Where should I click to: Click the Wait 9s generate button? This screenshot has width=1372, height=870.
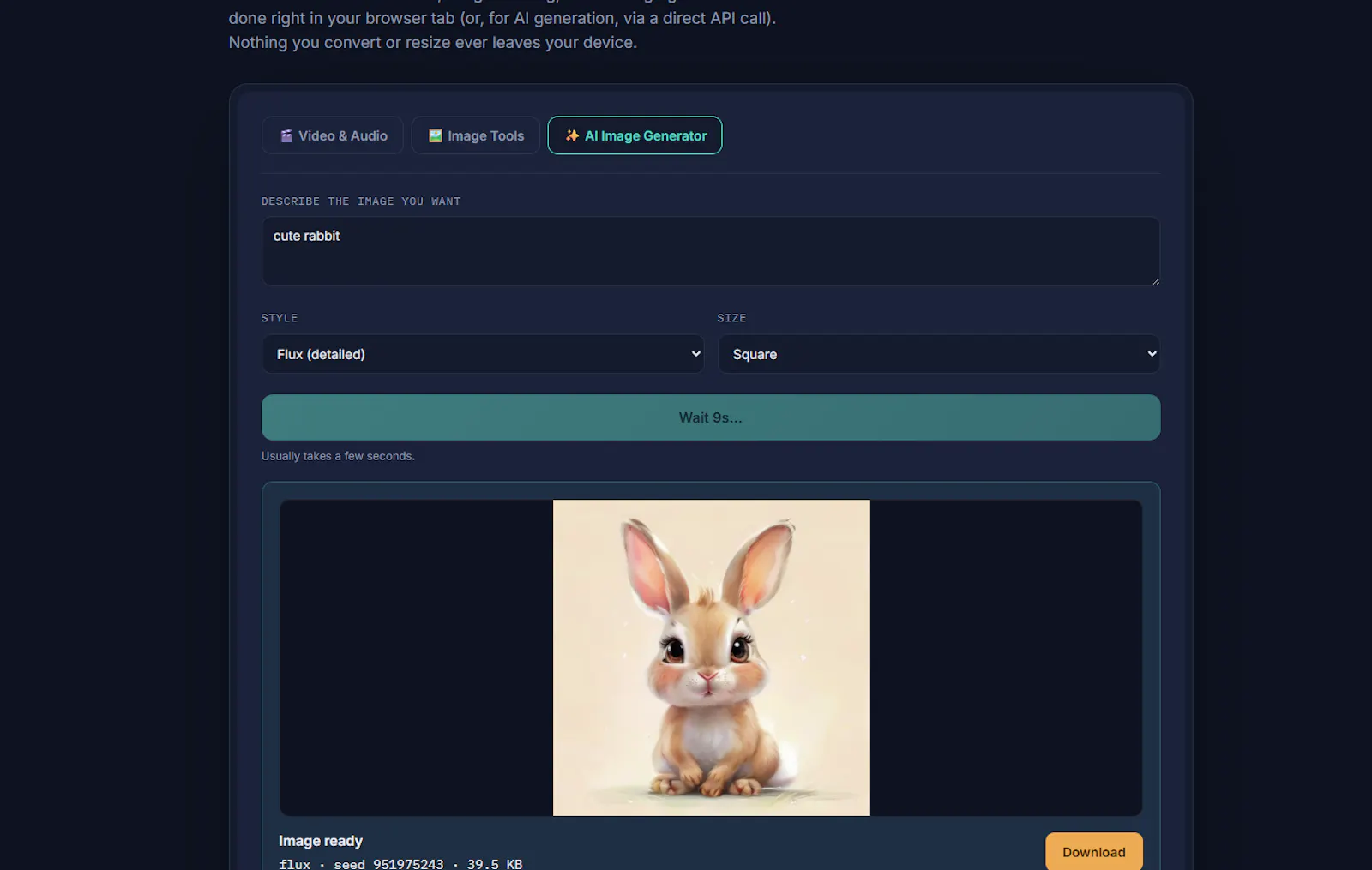click(x=710, y=417)
